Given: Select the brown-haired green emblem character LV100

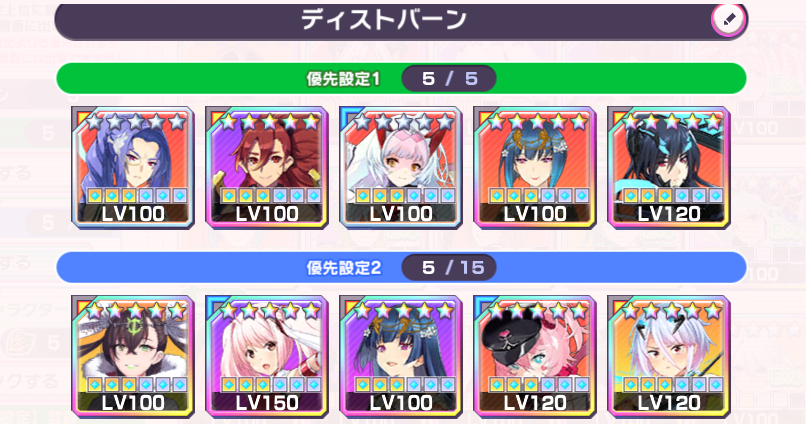Looking at the screenshot, I should click(133, 357).
